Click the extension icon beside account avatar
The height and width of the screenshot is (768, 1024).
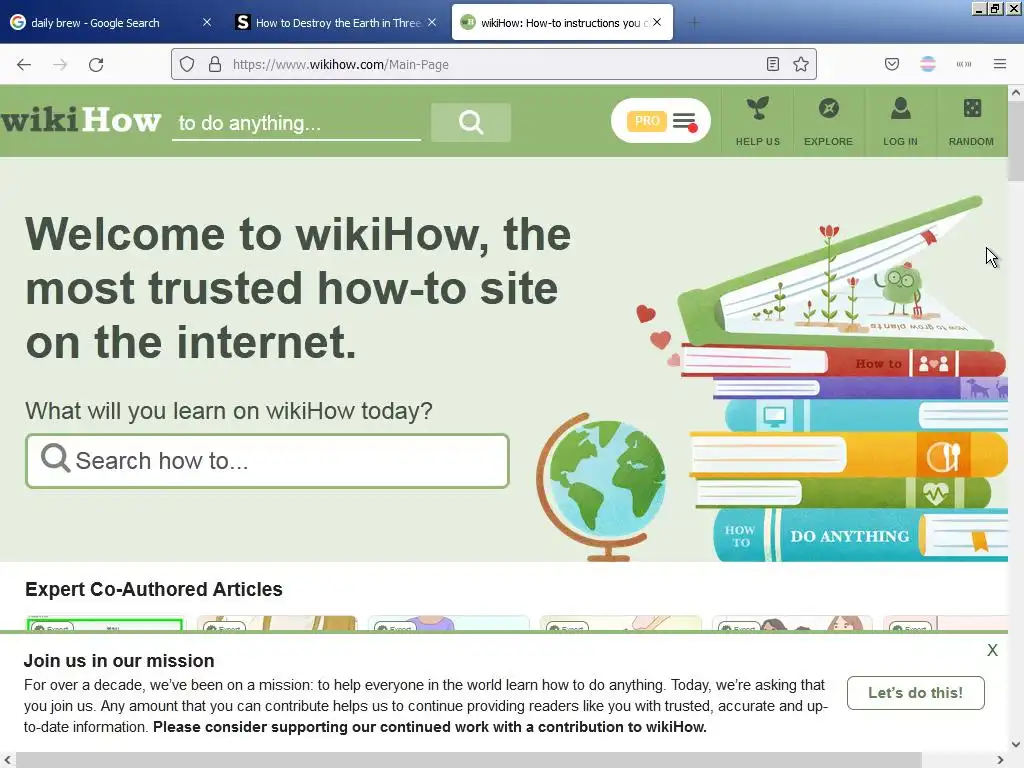click(x=963, y=64)
